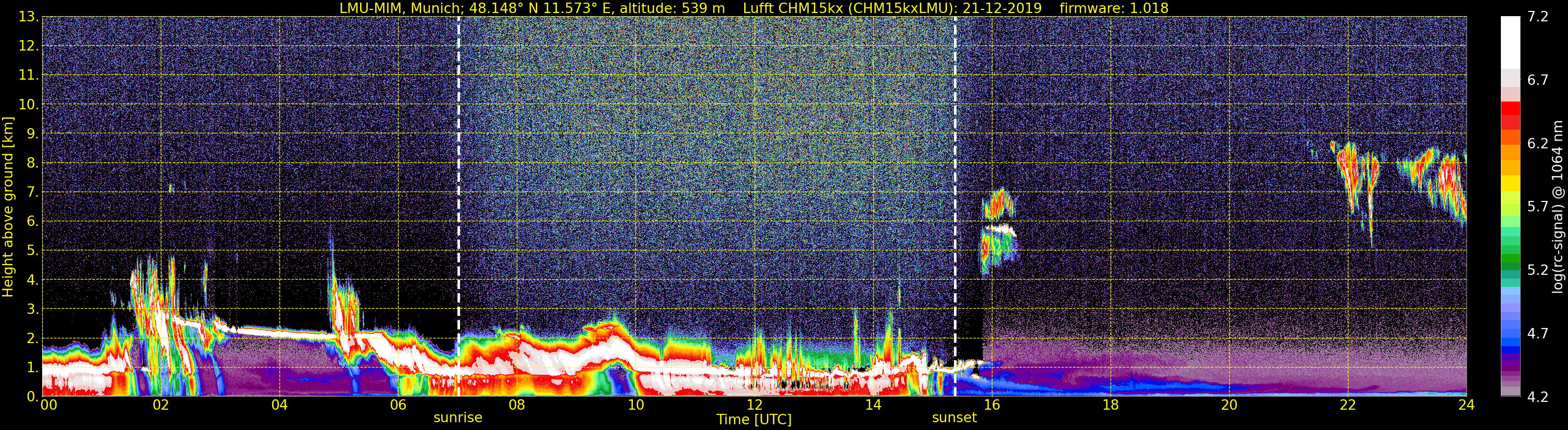
Task: Click the red segment of the colorbar
Action: pyautogui.click(x=1510, y=108)
